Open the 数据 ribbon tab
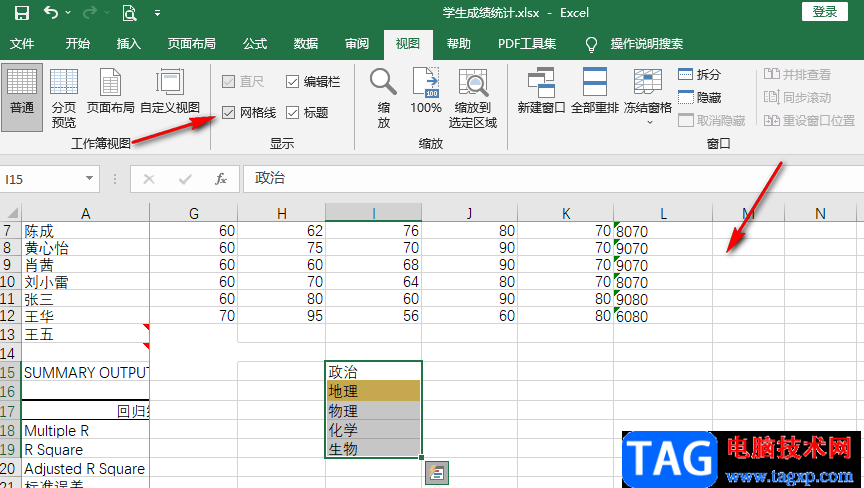 (x=306, y=44)
